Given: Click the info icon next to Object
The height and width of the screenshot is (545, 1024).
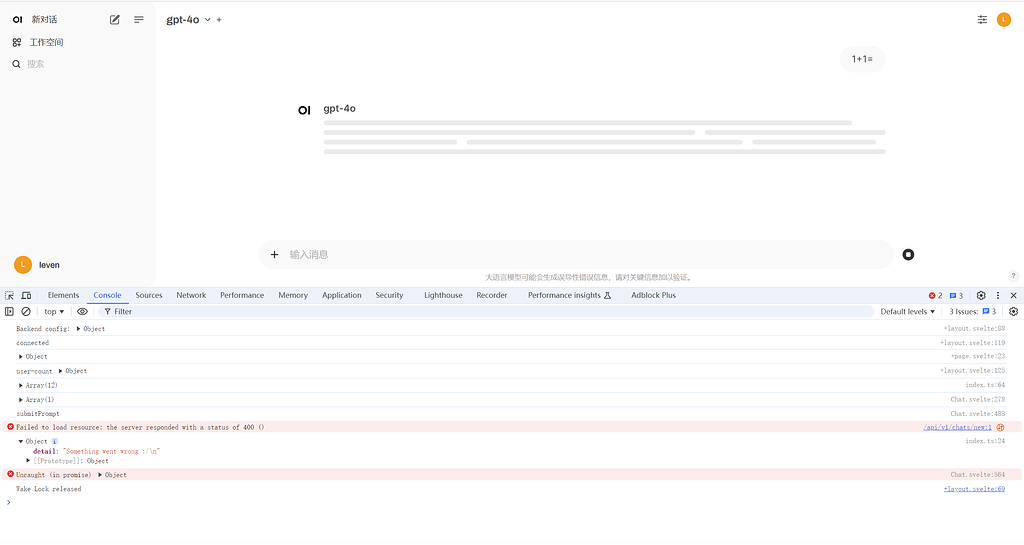Looking at the screenshot, I should pyautogui.click(x=54, y=441).
